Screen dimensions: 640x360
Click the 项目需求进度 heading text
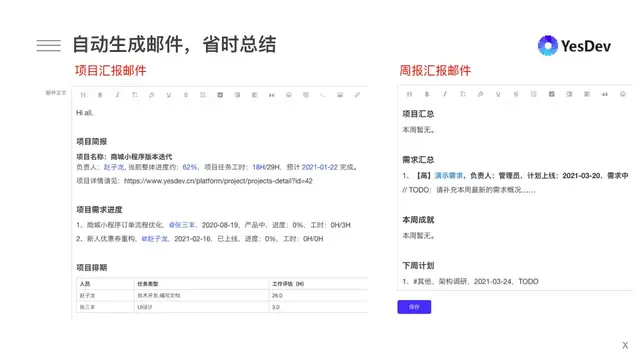(99, 210)
